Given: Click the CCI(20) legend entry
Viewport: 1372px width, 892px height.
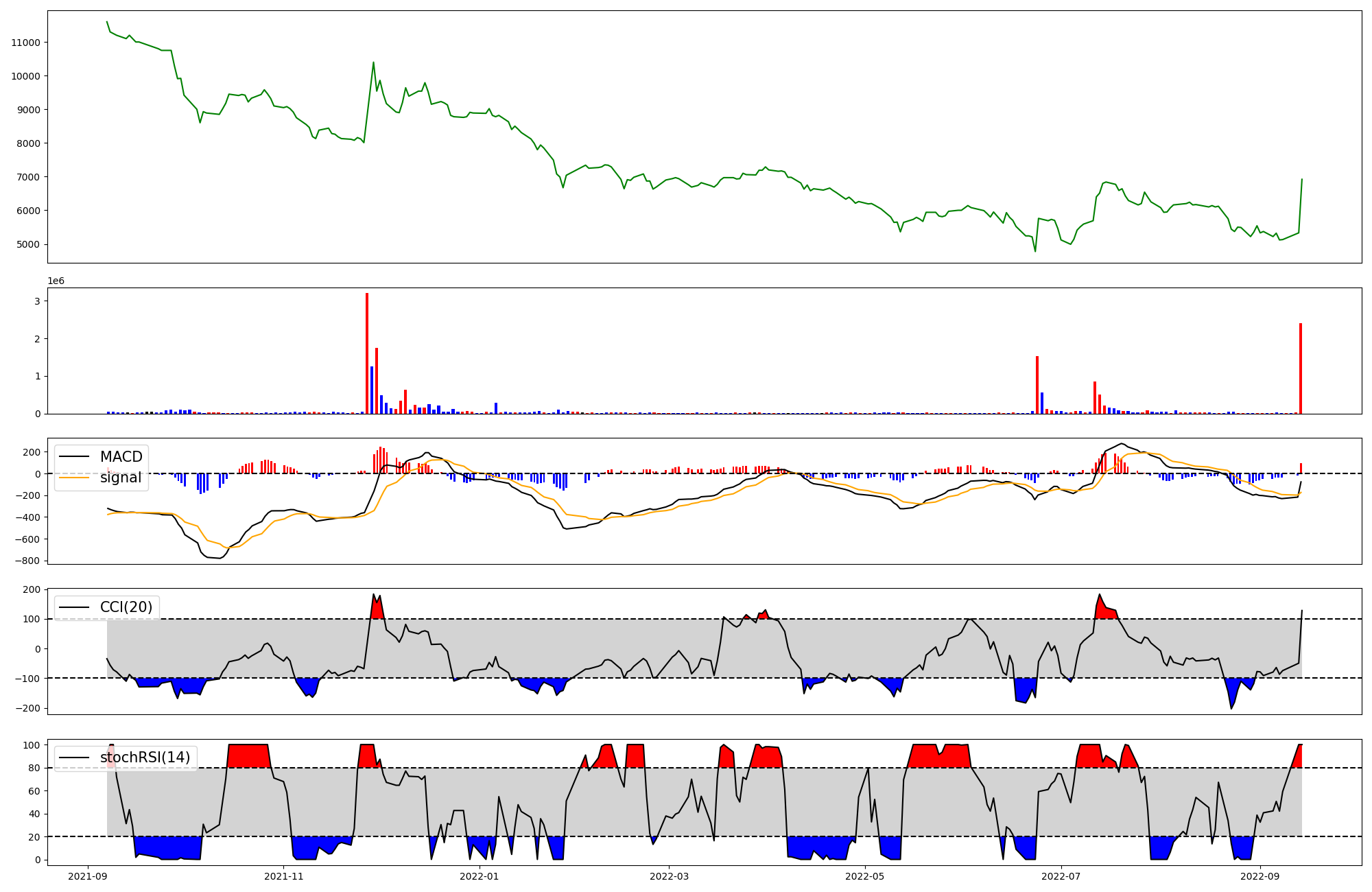Looking at the screenshot, I should click(x=126, y=607).
